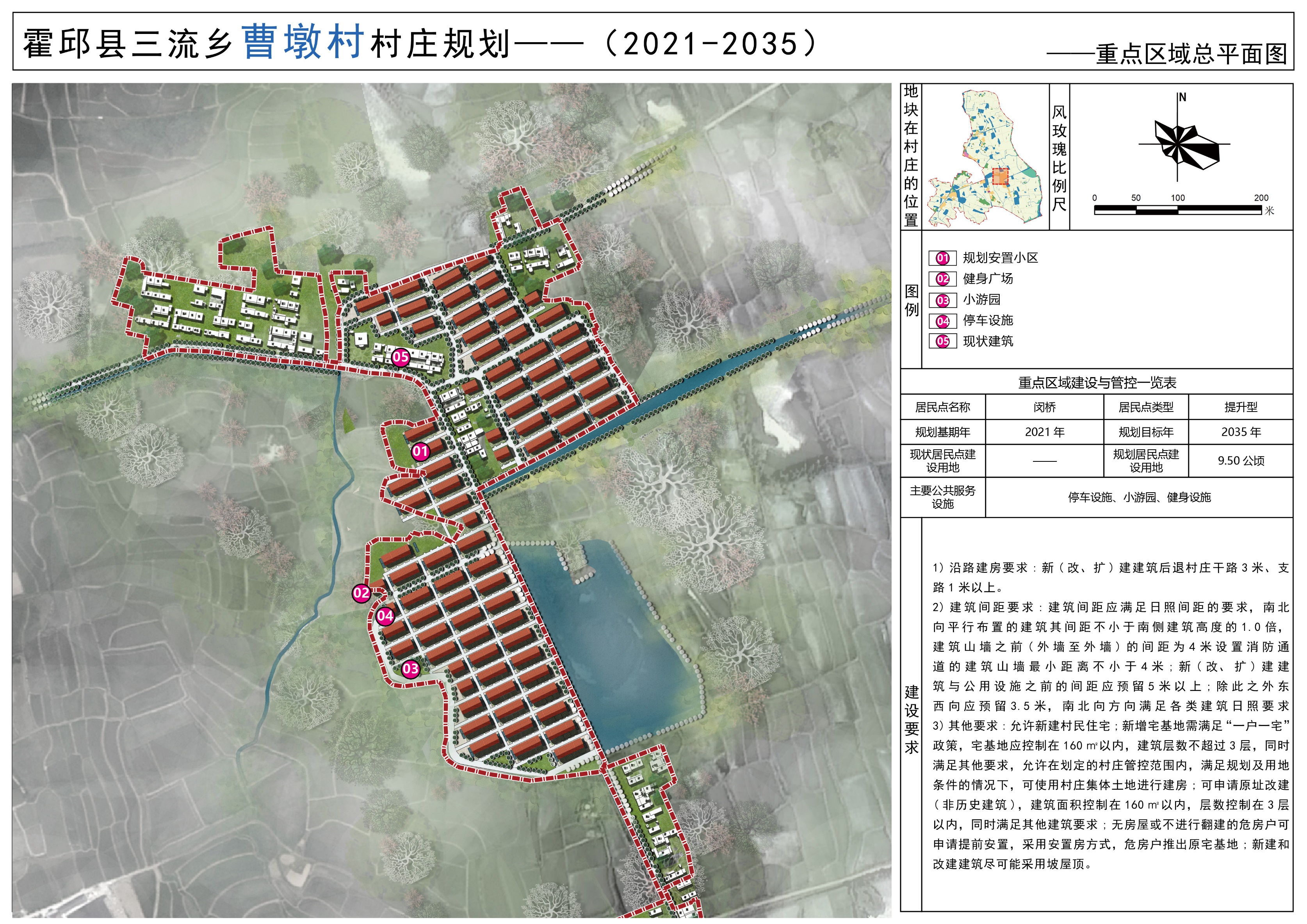The height and width of the screenshot is (924, 1307).
Task: Click the legend 05 icon beside 现状建筑
Action: [942, 342]
